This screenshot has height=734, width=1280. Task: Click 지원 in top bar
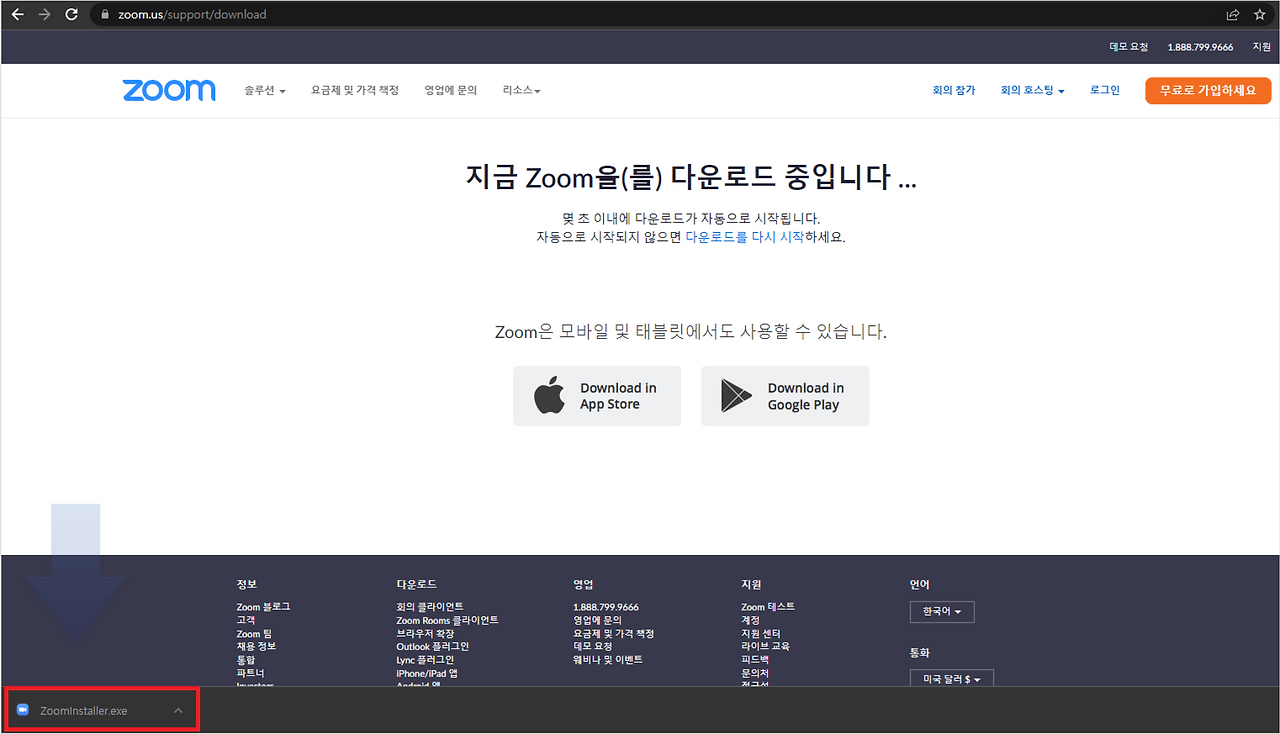point(1262,47)
